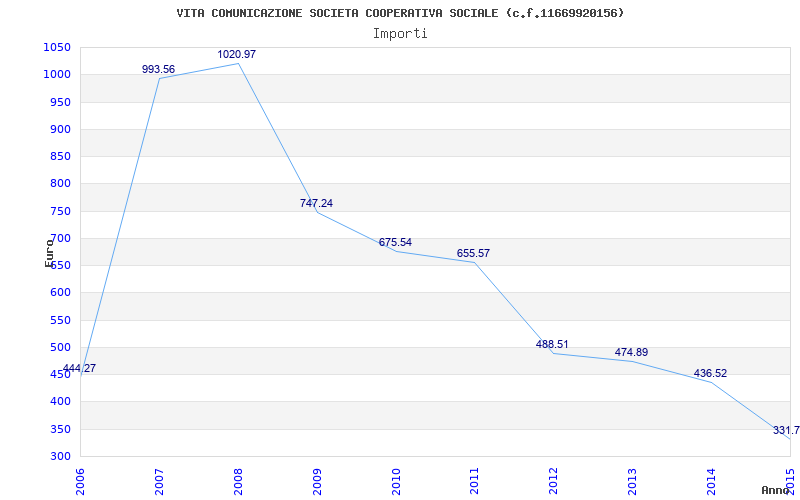This screenshot has height=500, width=800.
Task: Click the 2009 x-axis year label
Action: [x=317, y=482]
